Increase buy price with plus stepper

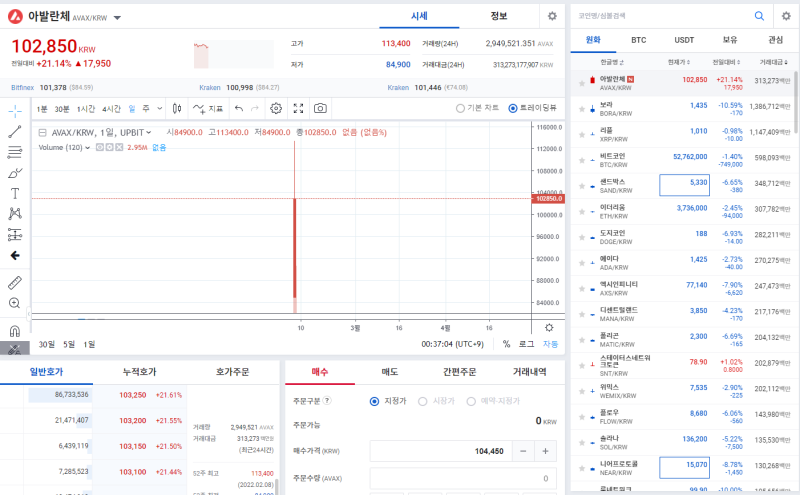(x=545, y=451)
